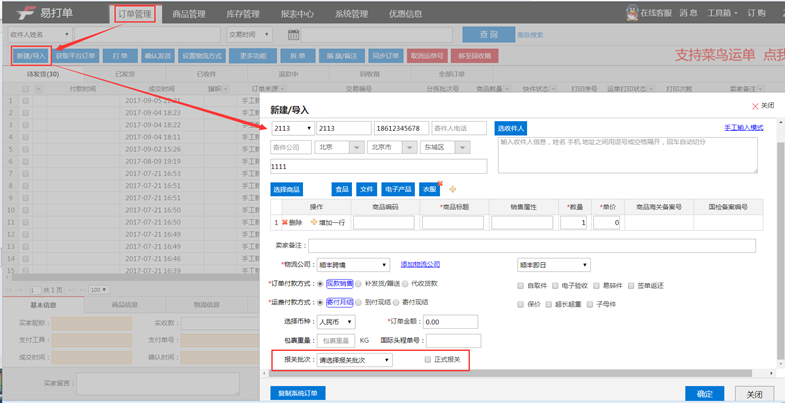Screen dimensions: 785x403
Task: Click red X on 衣服 category tag
Action: [440, 183]
